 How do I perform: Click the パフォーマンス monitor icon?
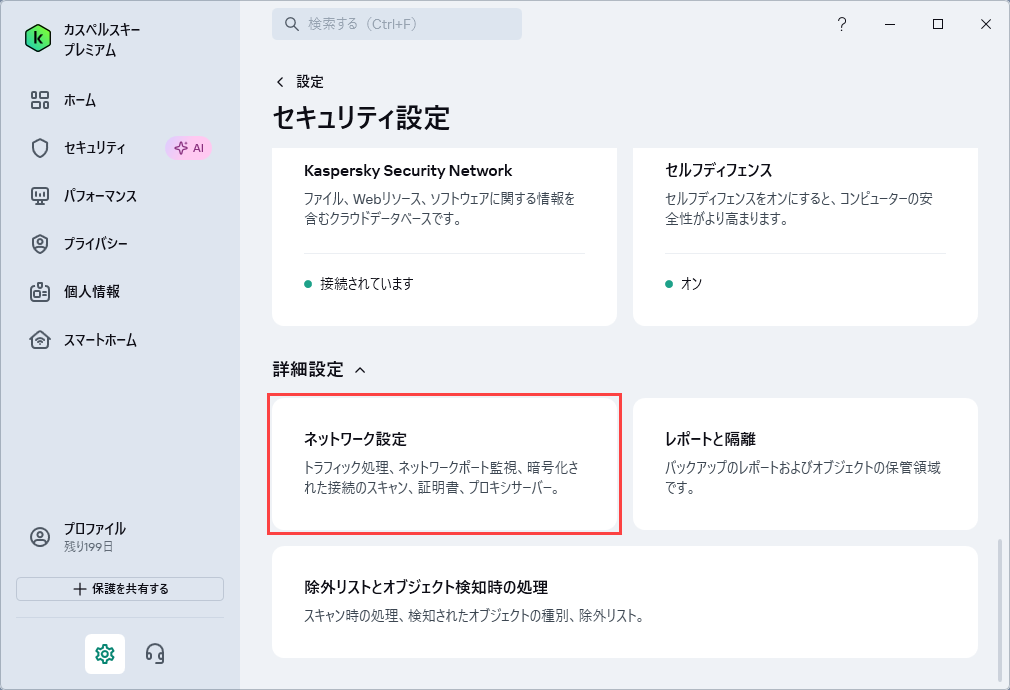pyautogui.click(x=40, y=196)
